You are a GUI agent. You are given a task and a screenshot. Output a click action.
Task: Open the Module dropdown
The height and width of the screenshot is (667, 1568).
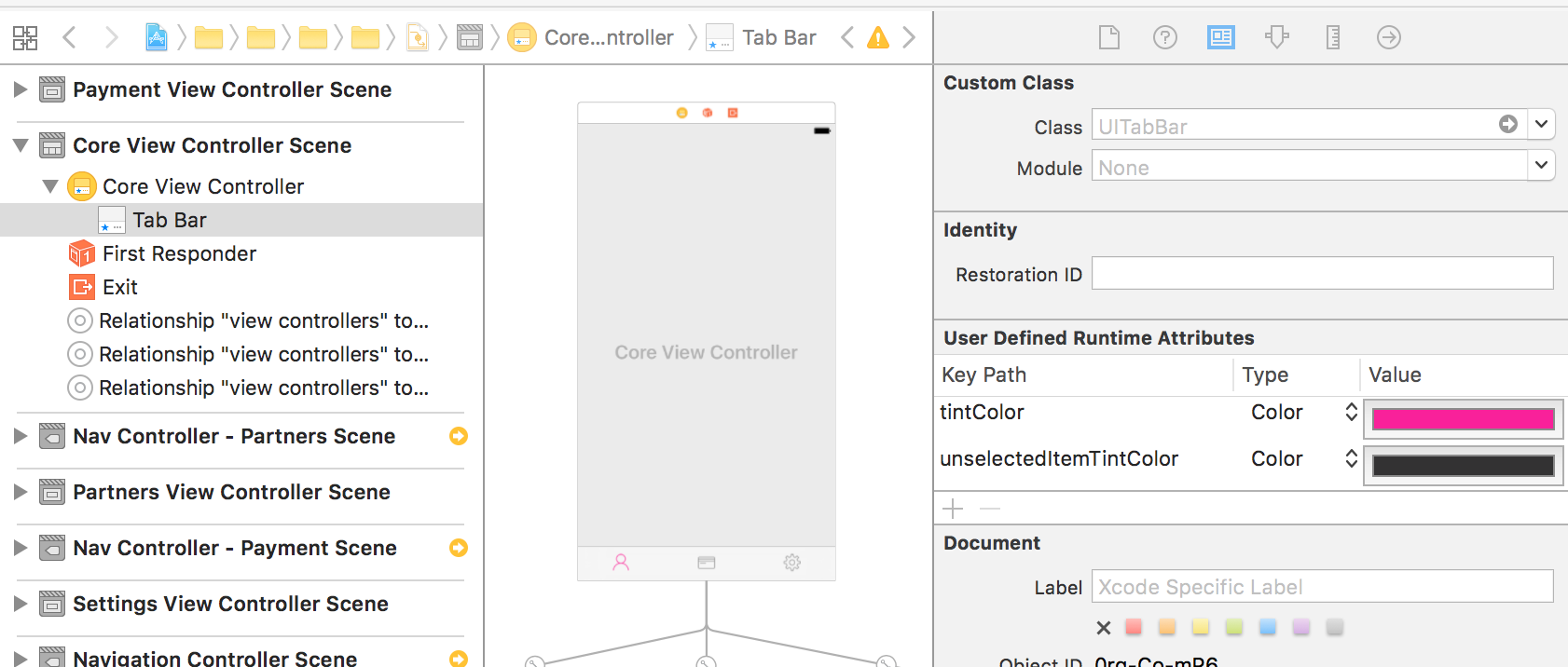[1541, 166]
